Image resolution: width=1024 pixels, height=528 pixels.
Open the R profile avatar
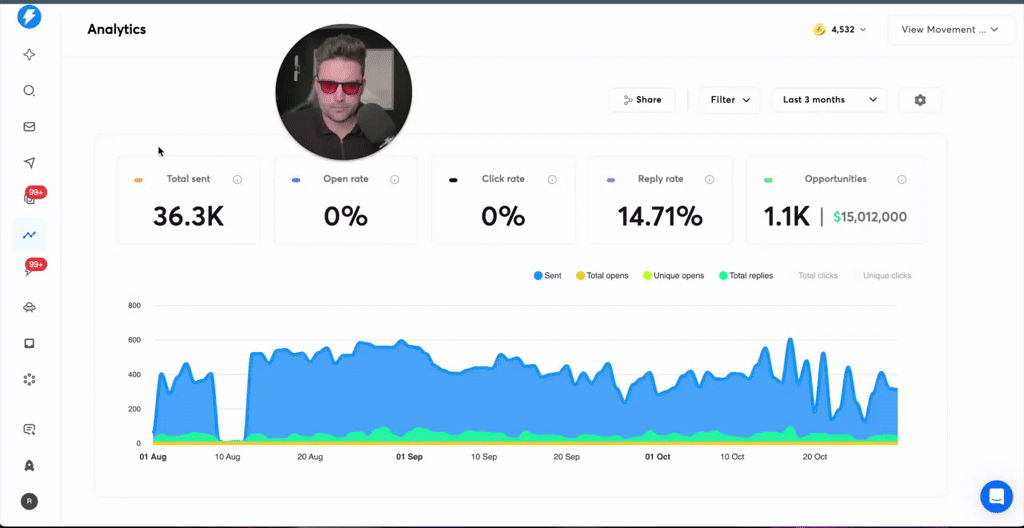(x=29, y=501)
